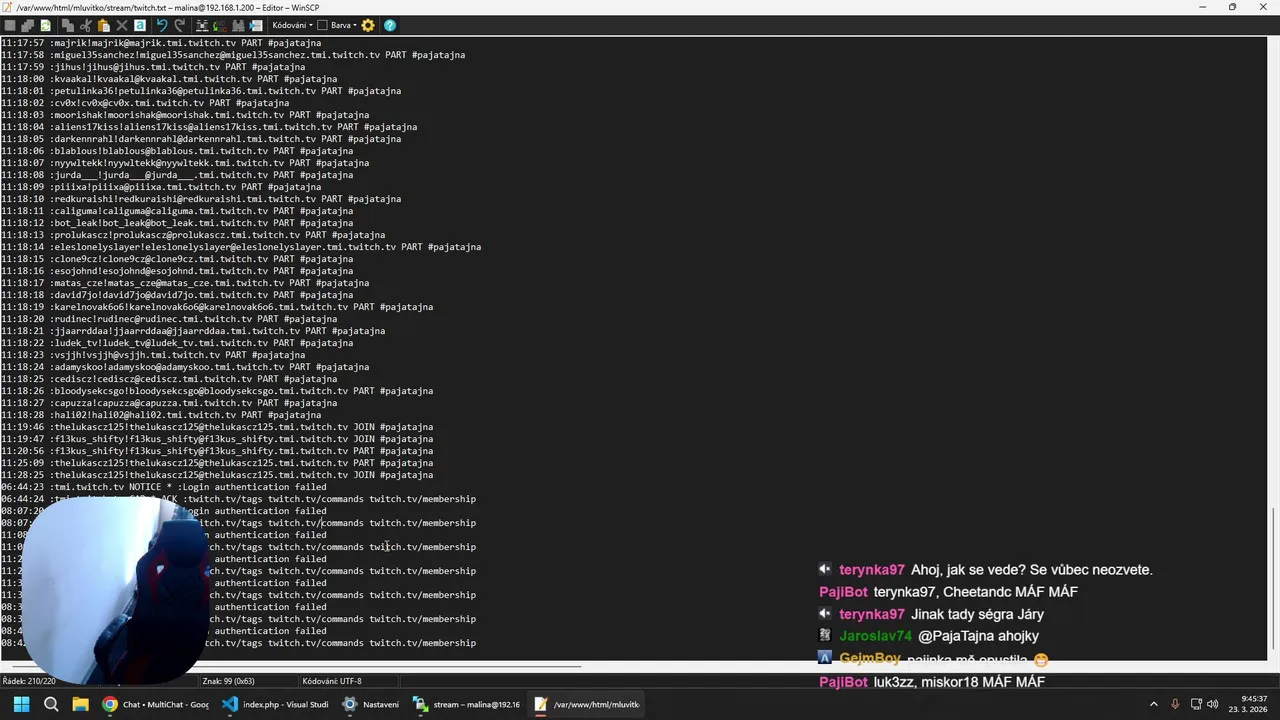Click the Cut scissors icon

[85, 25]
